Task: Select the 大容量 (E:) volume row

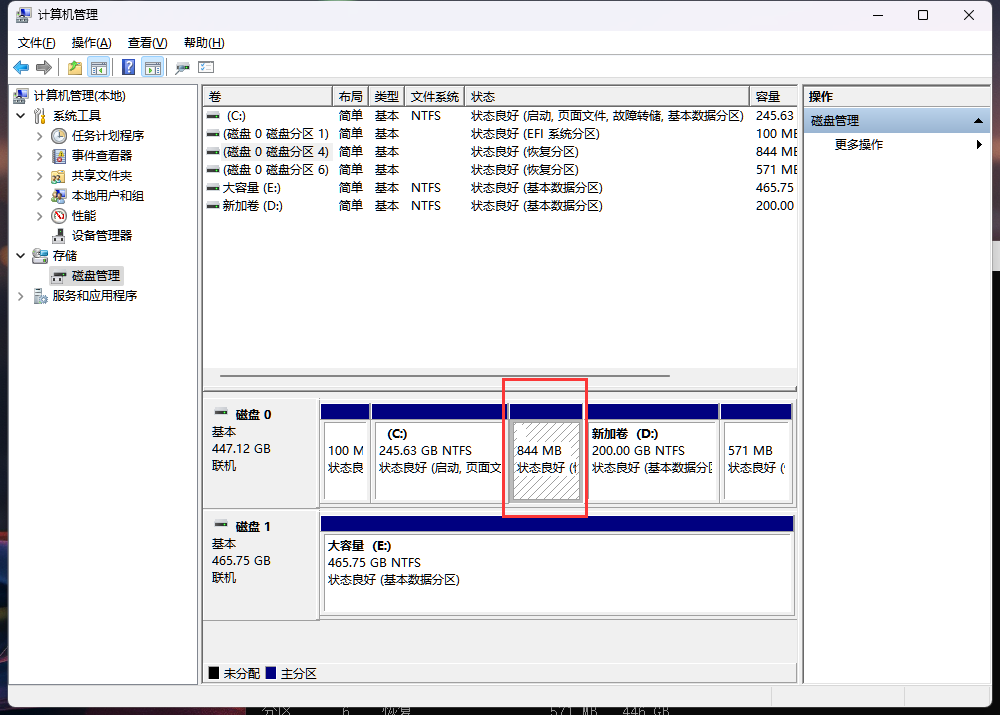Action: pyautogui.click(x=500, y=188)
